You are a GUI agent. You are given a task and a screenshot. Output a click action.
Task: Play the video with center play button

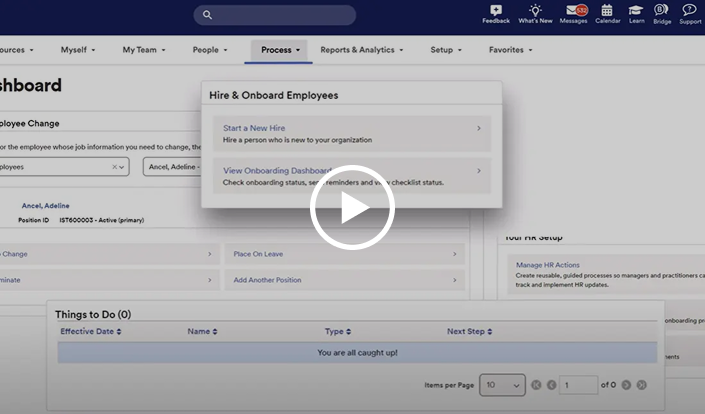point(352,207)
